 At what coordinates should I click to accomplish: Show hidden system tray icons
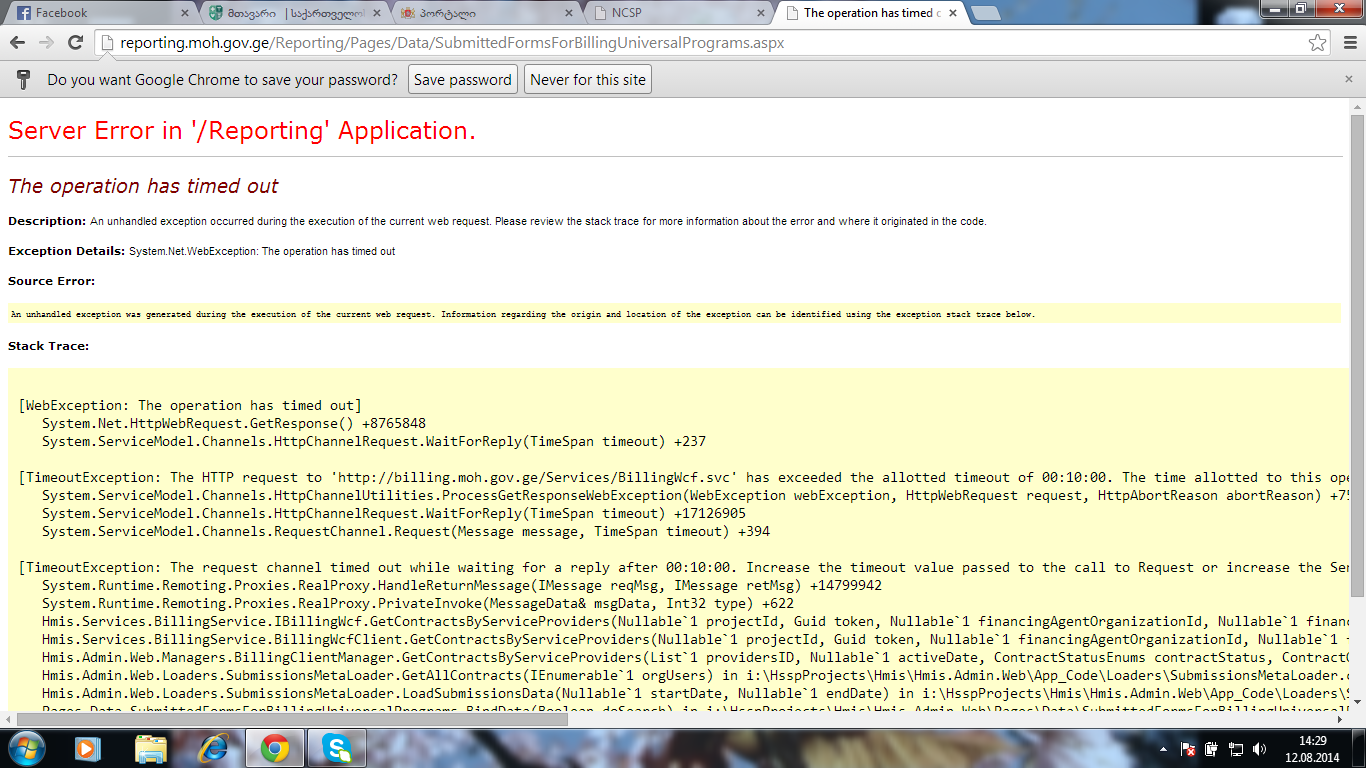tap(1163, 749)
